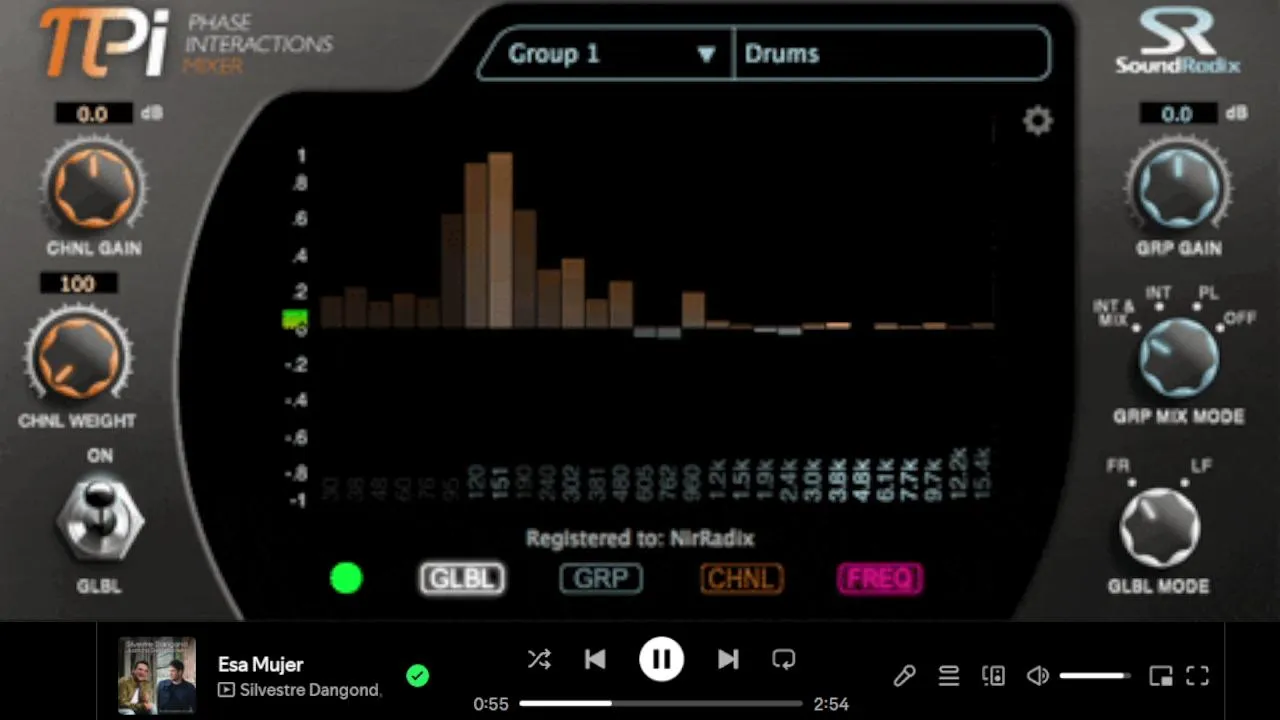The height and width of the screenshot is (720, 1280).
Task: Toggle the GRP view button
Action: (601, 578)
